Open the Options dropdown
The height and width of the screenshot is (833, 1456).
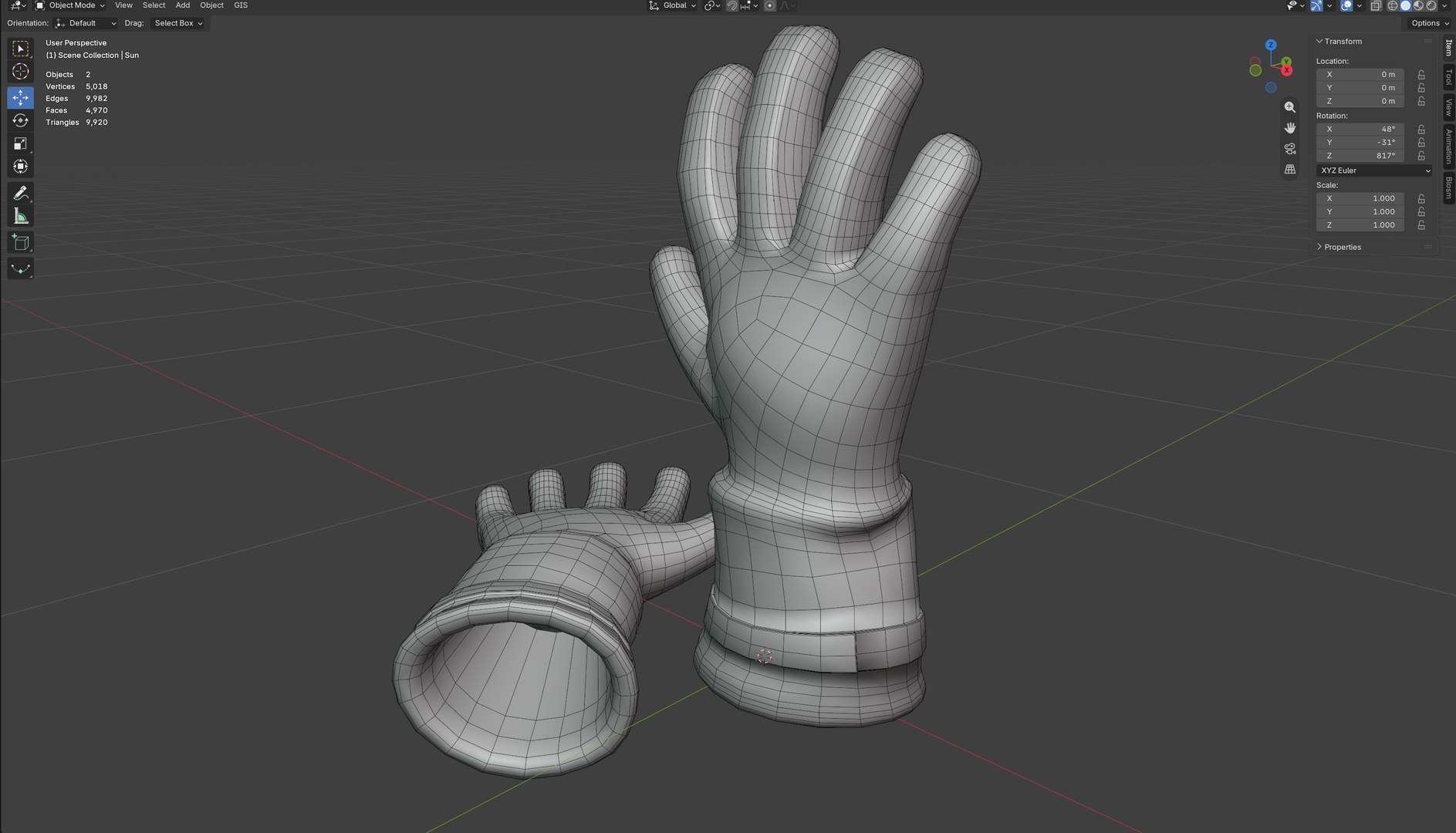(x=1429, y=23)
